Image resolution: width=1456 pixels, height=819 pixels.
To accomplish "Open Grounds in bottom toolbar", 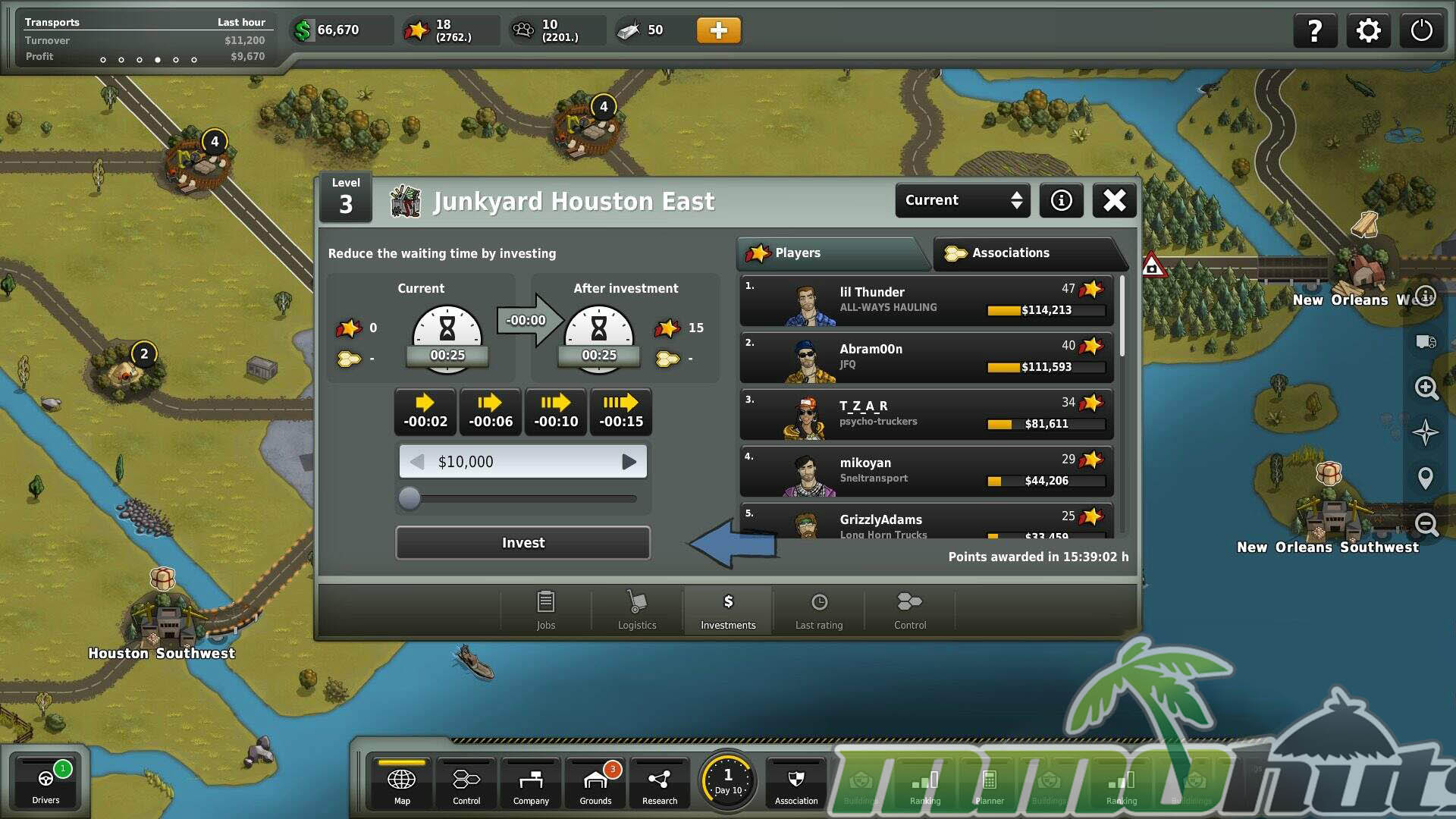I will [595, 785].
